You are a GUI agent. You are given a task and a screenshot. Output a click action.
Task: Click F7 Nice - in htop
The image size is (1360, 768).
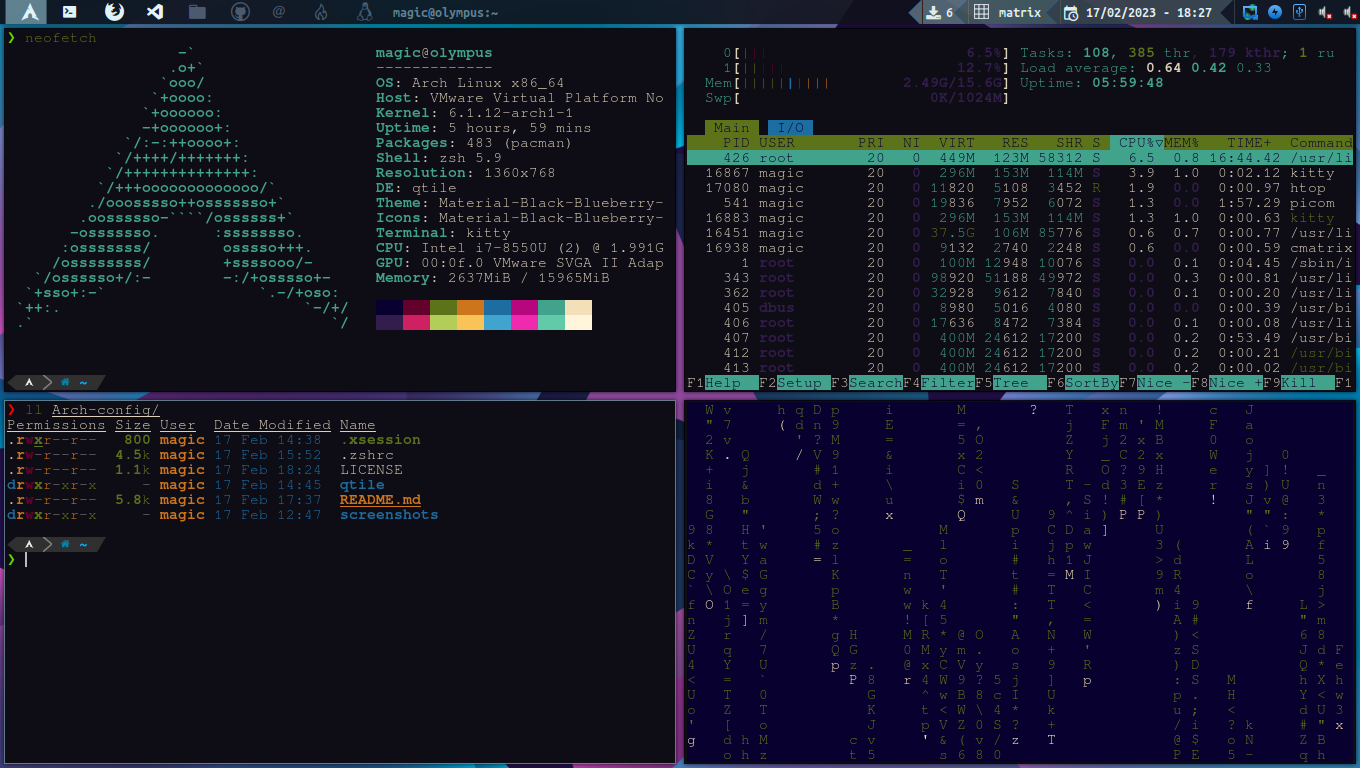point(1155,383)
